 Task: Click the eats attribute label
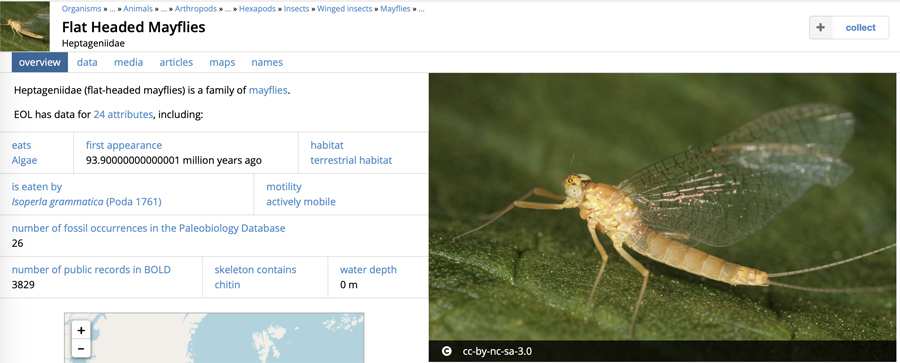click(22, 145)
